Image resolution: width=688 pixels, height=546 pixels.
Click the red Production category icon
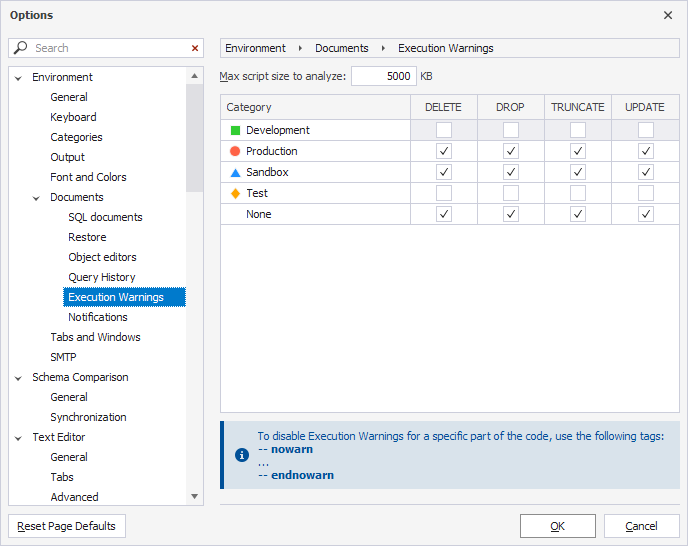[x=235, y=151]
